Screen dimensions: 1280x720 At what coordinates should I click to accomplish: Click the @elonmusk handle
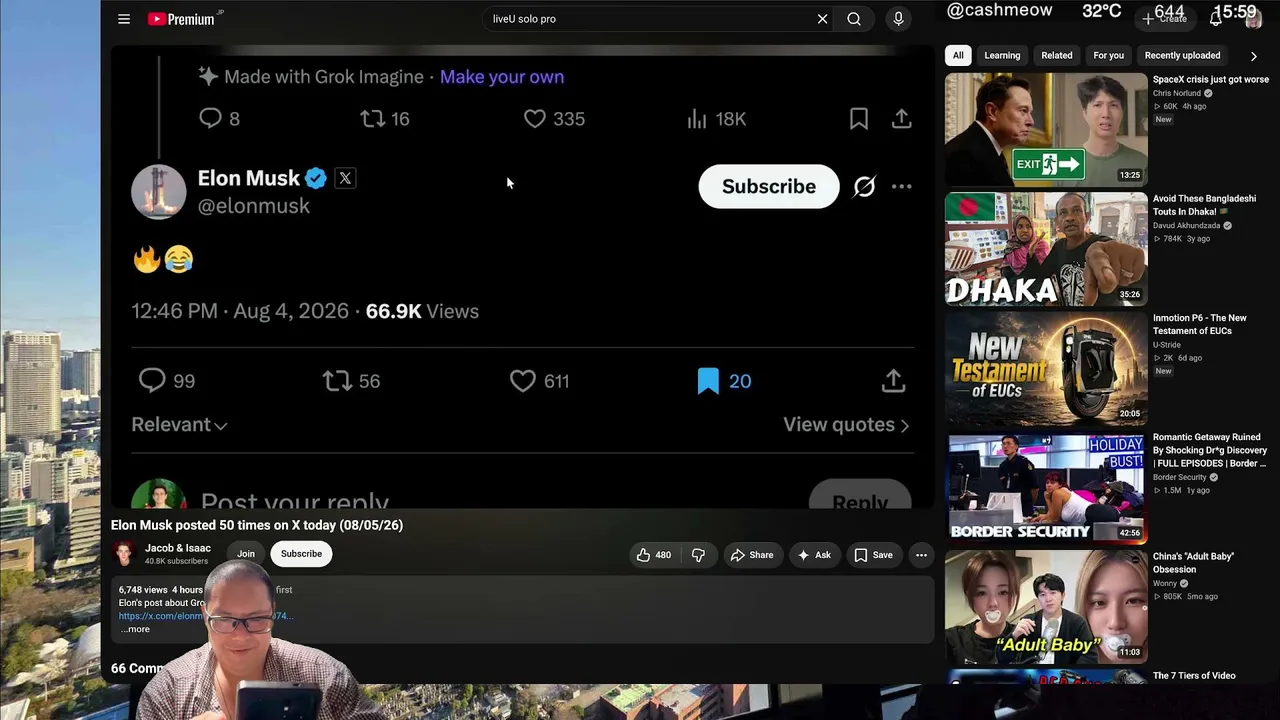254,206
